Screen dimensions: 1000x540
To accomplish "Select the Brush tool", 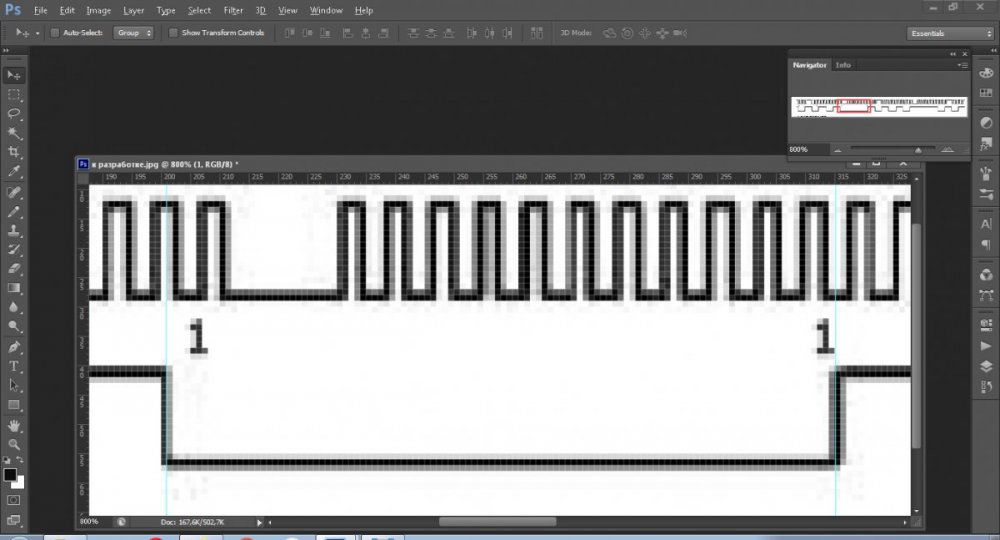I will coord(13,211).
